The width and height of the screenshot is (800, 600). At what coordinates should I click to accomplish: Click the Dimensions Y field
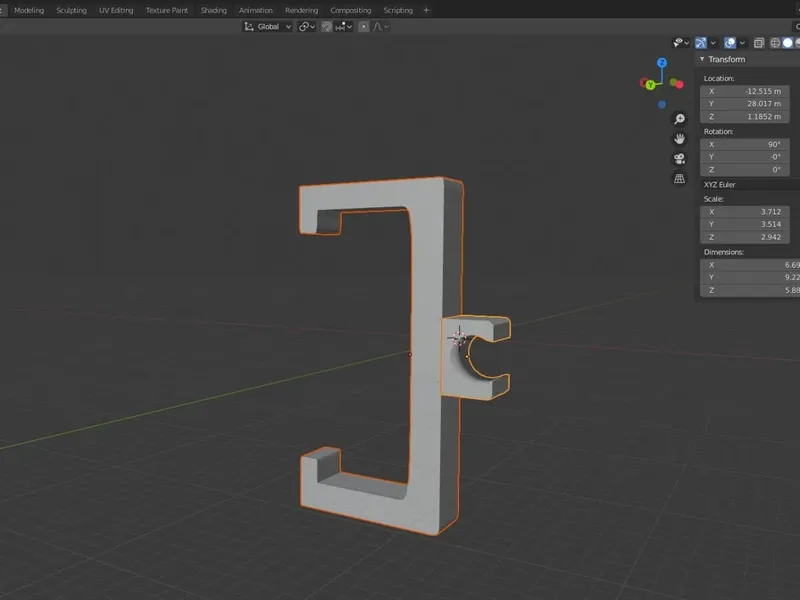pos(749,277)
